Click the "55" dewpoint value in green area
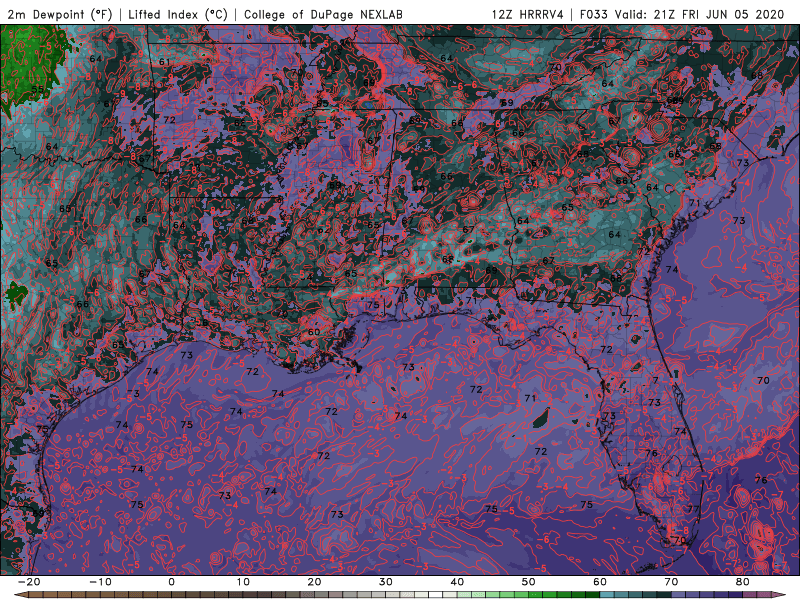The height and width of the screenshot is (600, 800). point(38,89)
